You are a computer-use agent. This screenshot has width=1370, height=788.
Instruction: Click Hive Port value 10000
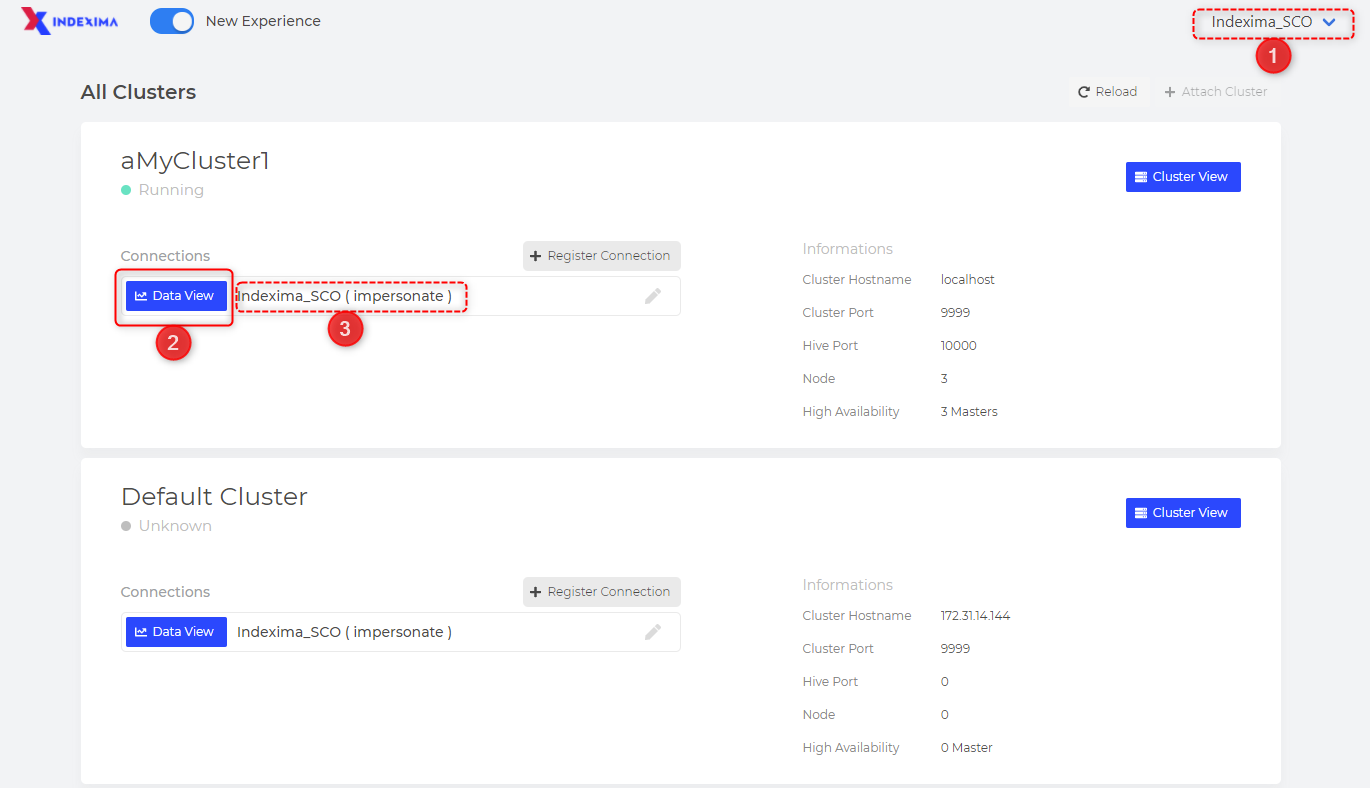[x=958, y=346]
